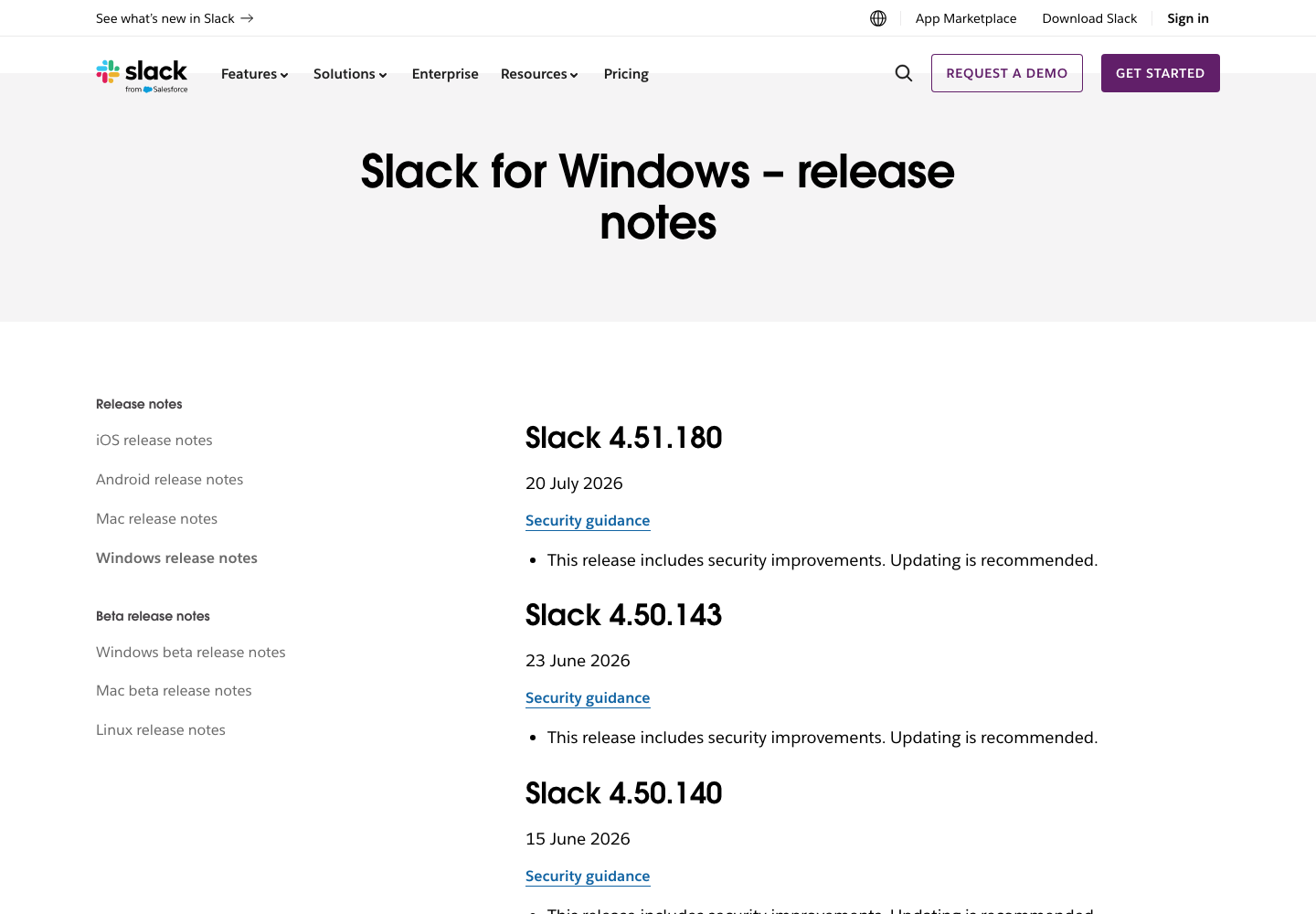
Task: Open Security guidance under Slack 4.51.180
Action: (x=588, y=521)
